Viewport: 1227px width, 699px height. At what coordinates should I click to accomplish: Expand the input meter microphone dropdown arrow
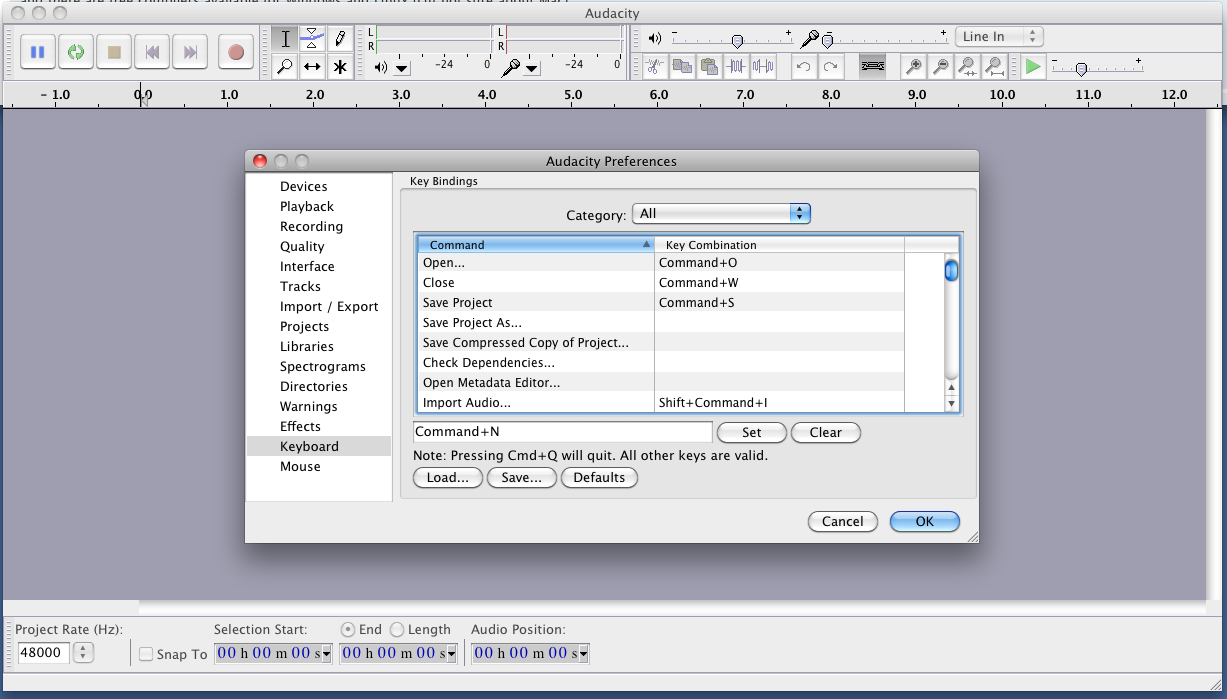pos(532,68)
